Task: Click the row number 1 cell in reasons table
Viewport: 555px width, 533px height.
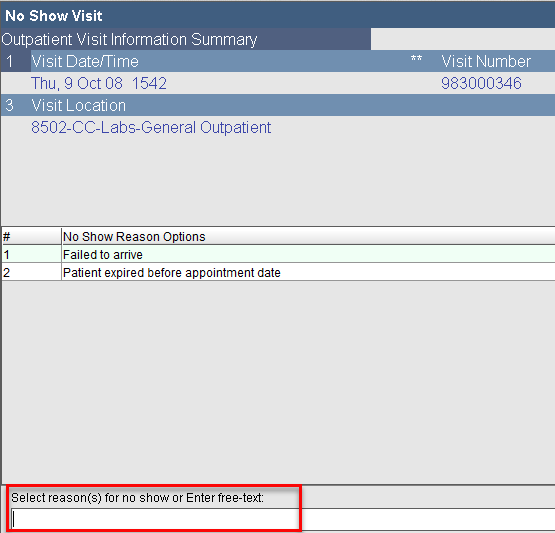Action: (32, 254)
